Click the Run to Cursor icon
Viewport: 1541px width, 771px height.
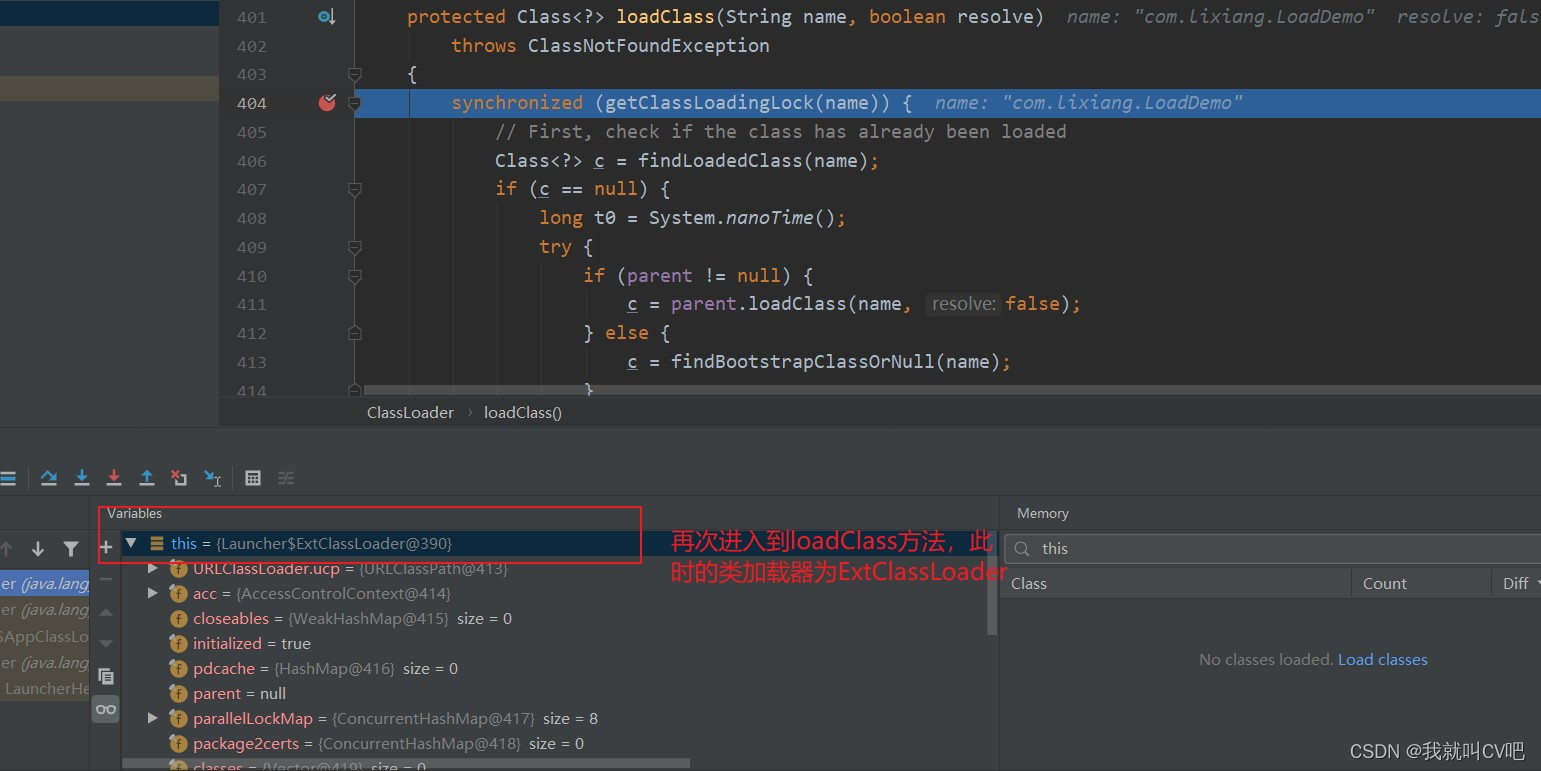(x=212, y=478)
